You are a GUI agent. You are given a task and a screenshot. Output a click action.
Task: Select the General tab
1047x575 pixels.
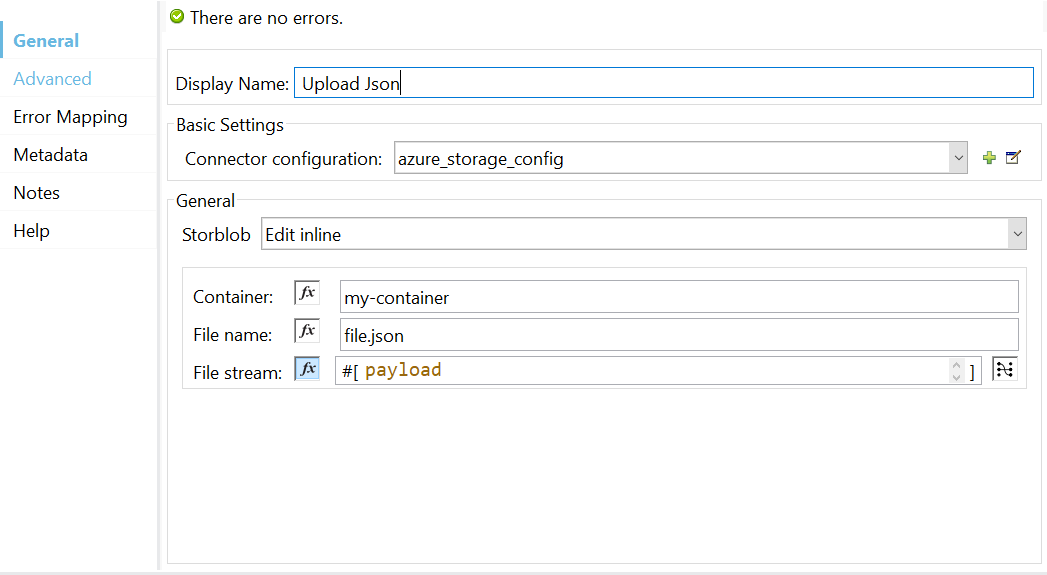pos(46,41)
